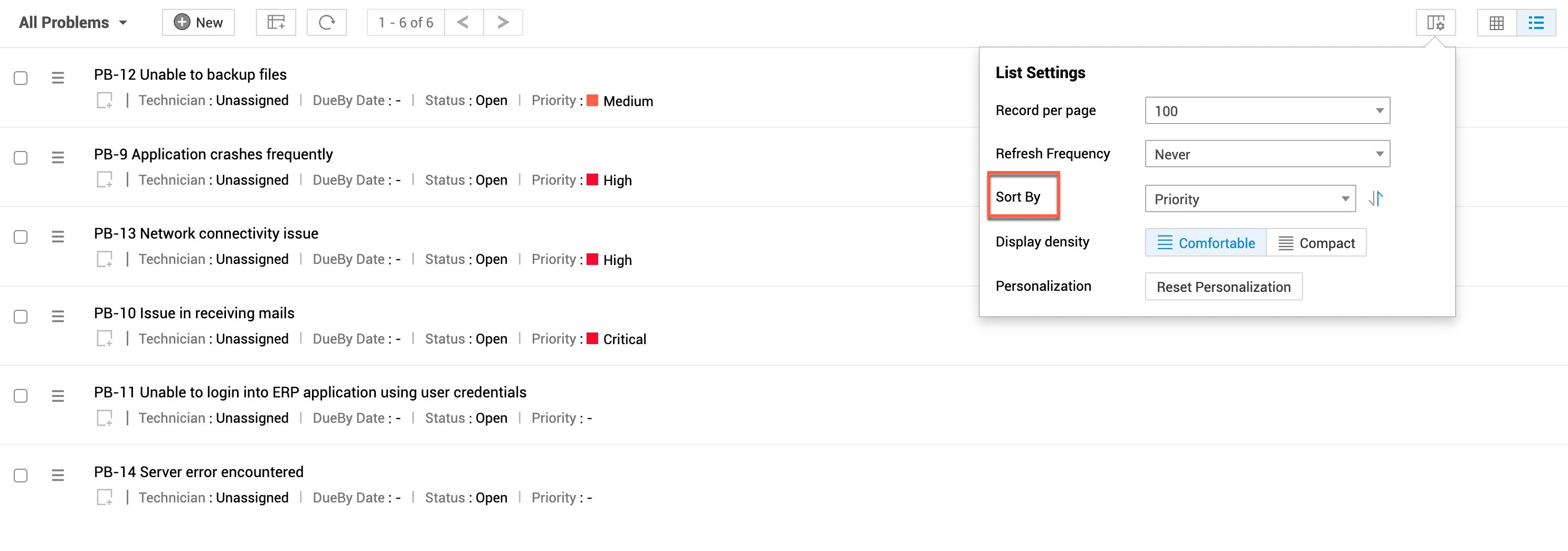Viewport: 1568px width, 551px height.
Task: Click the New problem button
Action: pyautogui.click(x=199, y=23)
